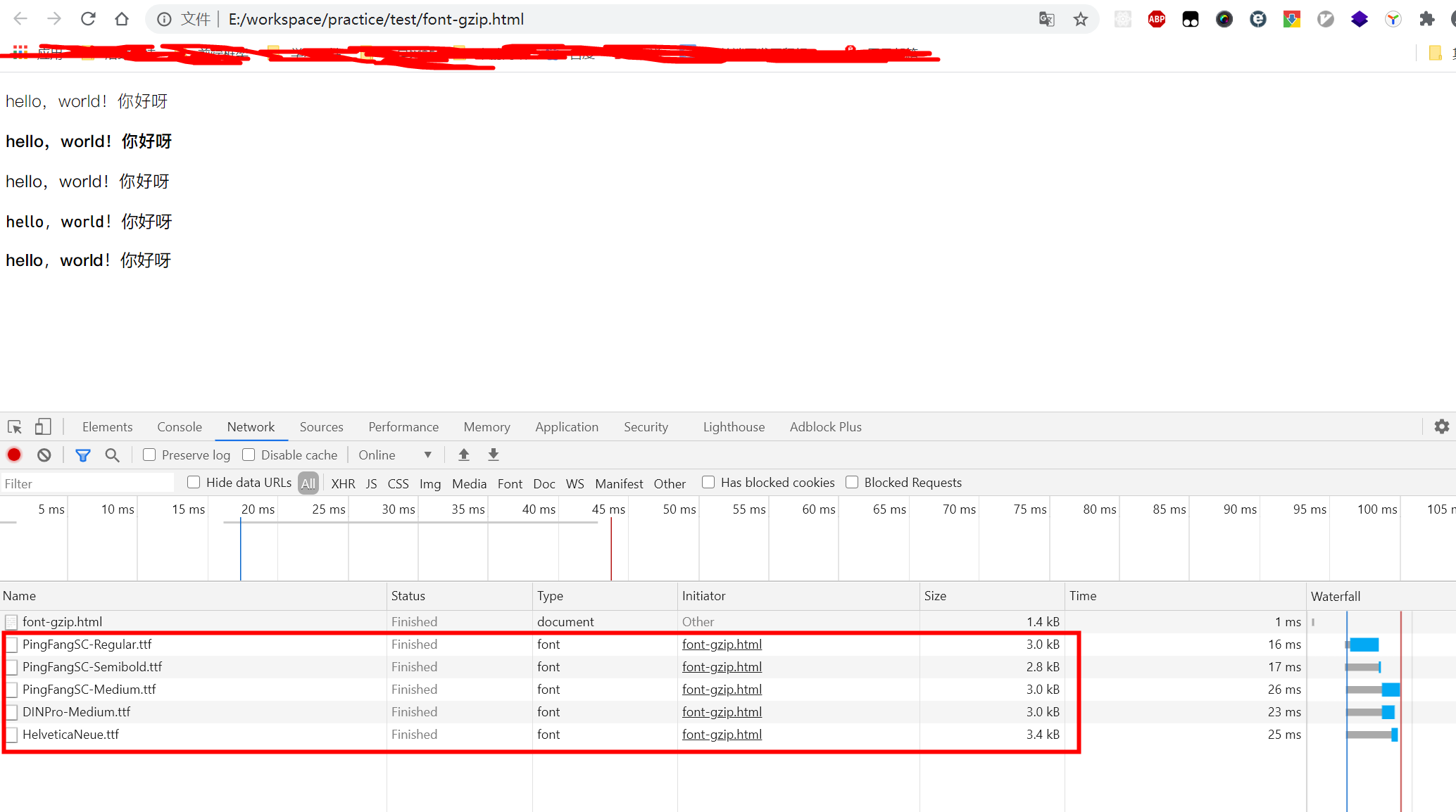1456x812 pixels.
Task: Click the Waterfall column header
Action: pos(1381,595)
